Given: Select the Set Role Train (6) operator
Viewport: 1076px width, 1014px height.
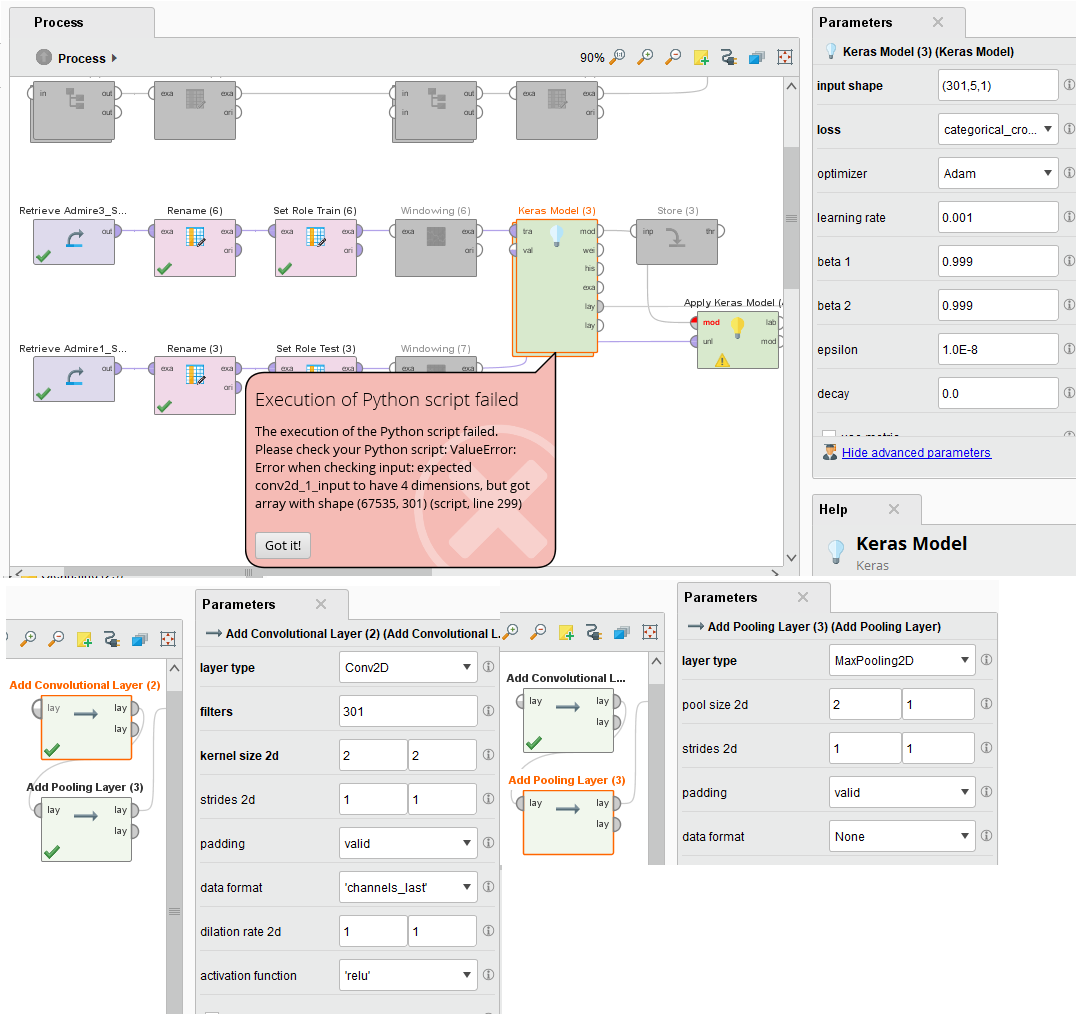Looking at the screenshot, I should click(316, 248).
